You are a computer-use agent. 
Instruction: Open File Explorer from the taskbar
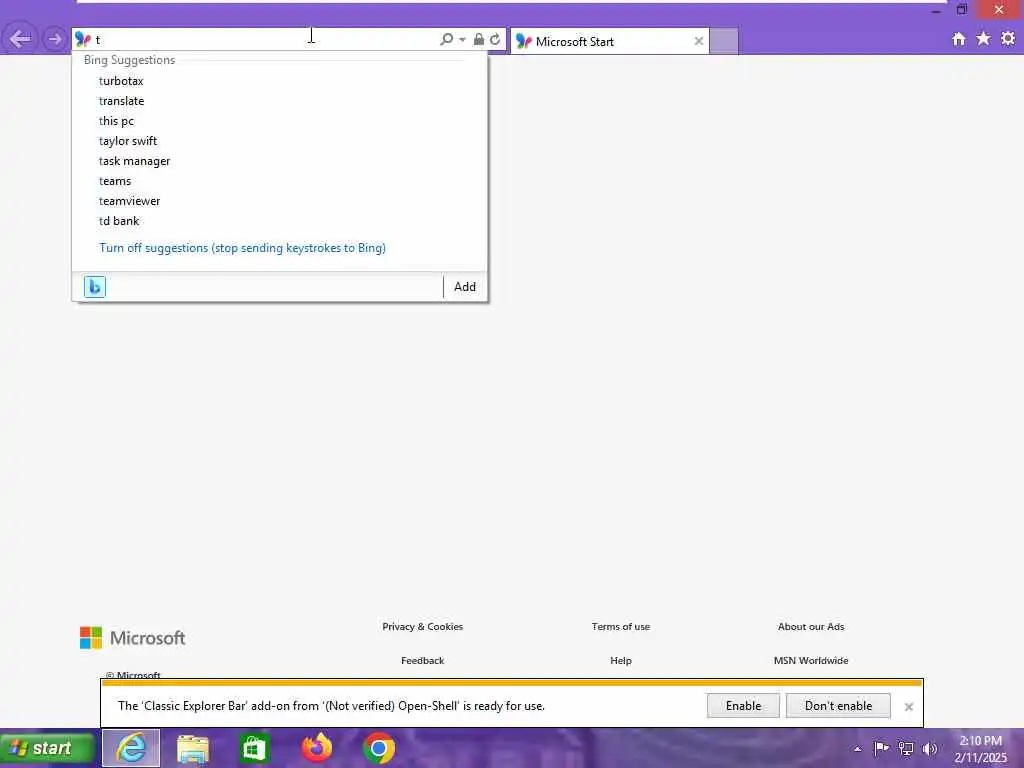pos(193,748)
